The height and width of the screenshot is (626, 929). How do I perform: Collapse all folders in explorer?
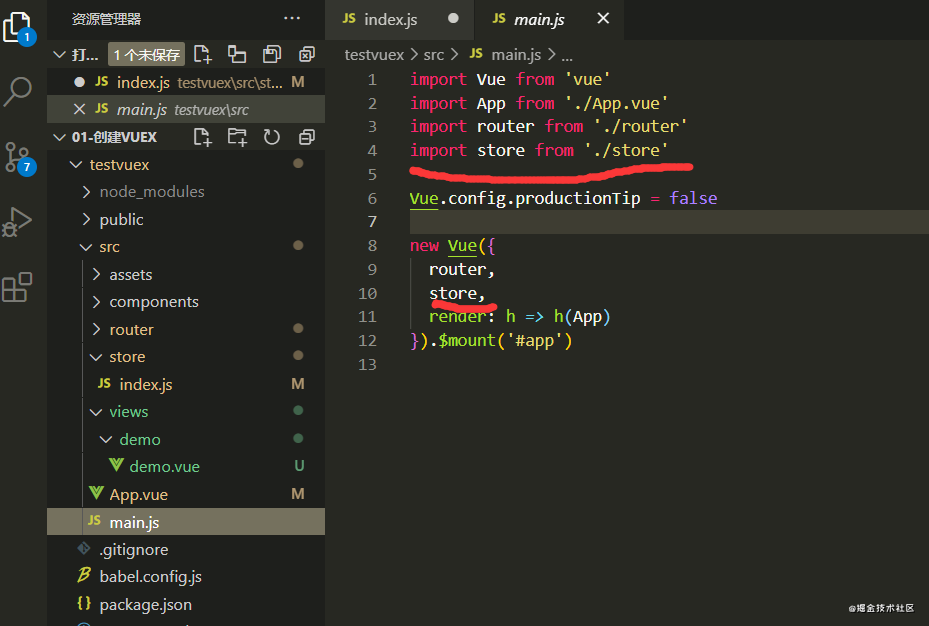point(306,137)
